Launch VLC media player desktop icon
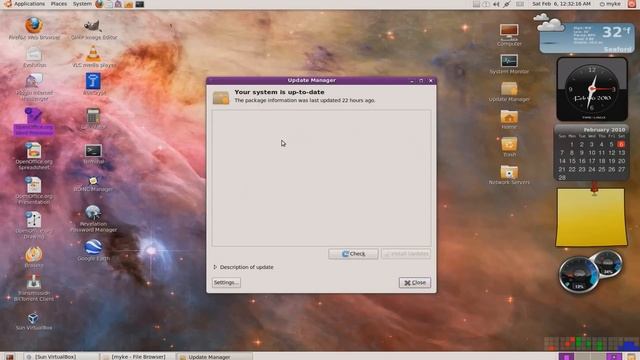Viewport: 640px width, 360px height. pos(93,54)
